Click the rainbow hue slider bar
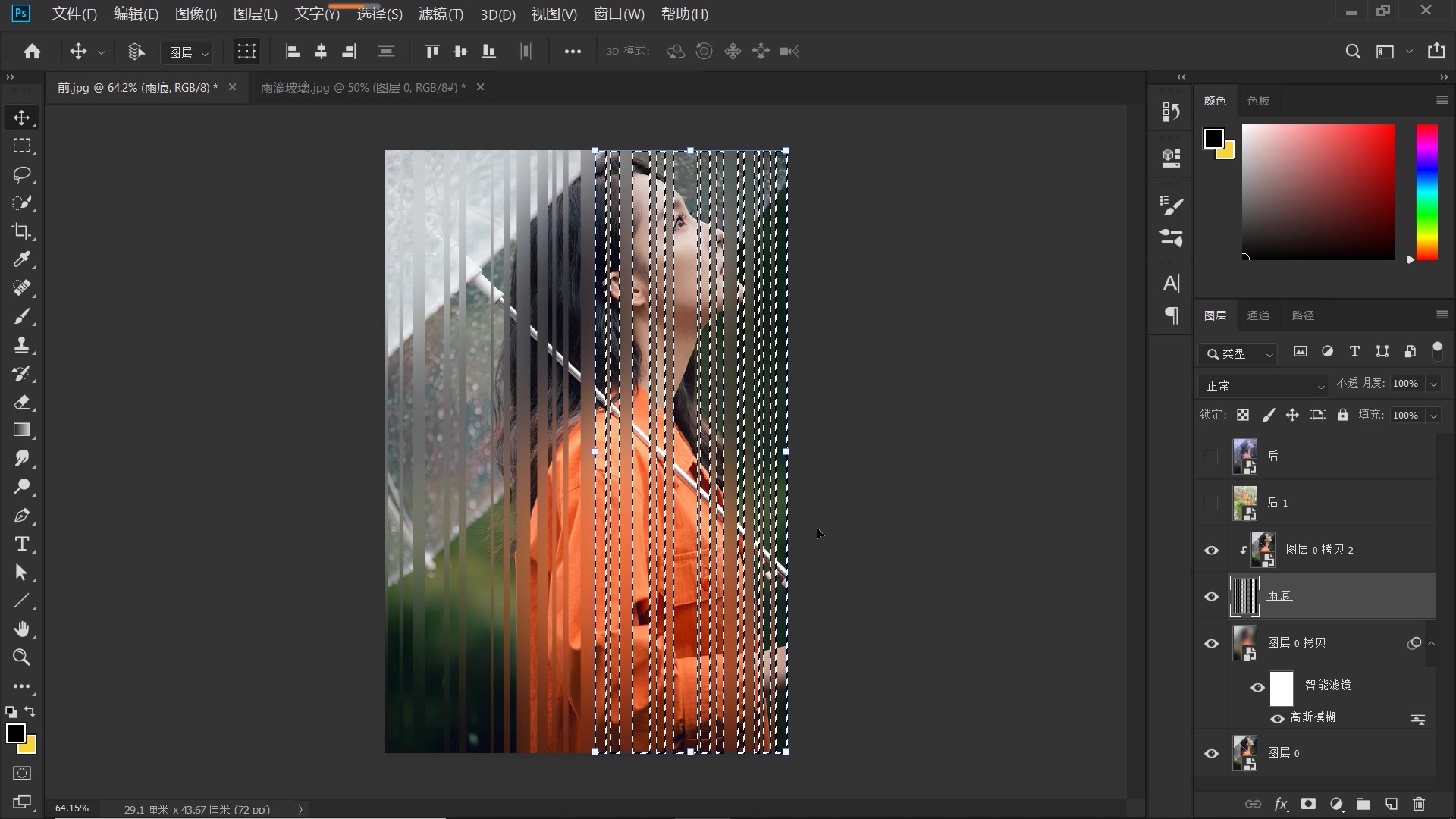This screenshot has height=819, width=1456. (1427, 193)
